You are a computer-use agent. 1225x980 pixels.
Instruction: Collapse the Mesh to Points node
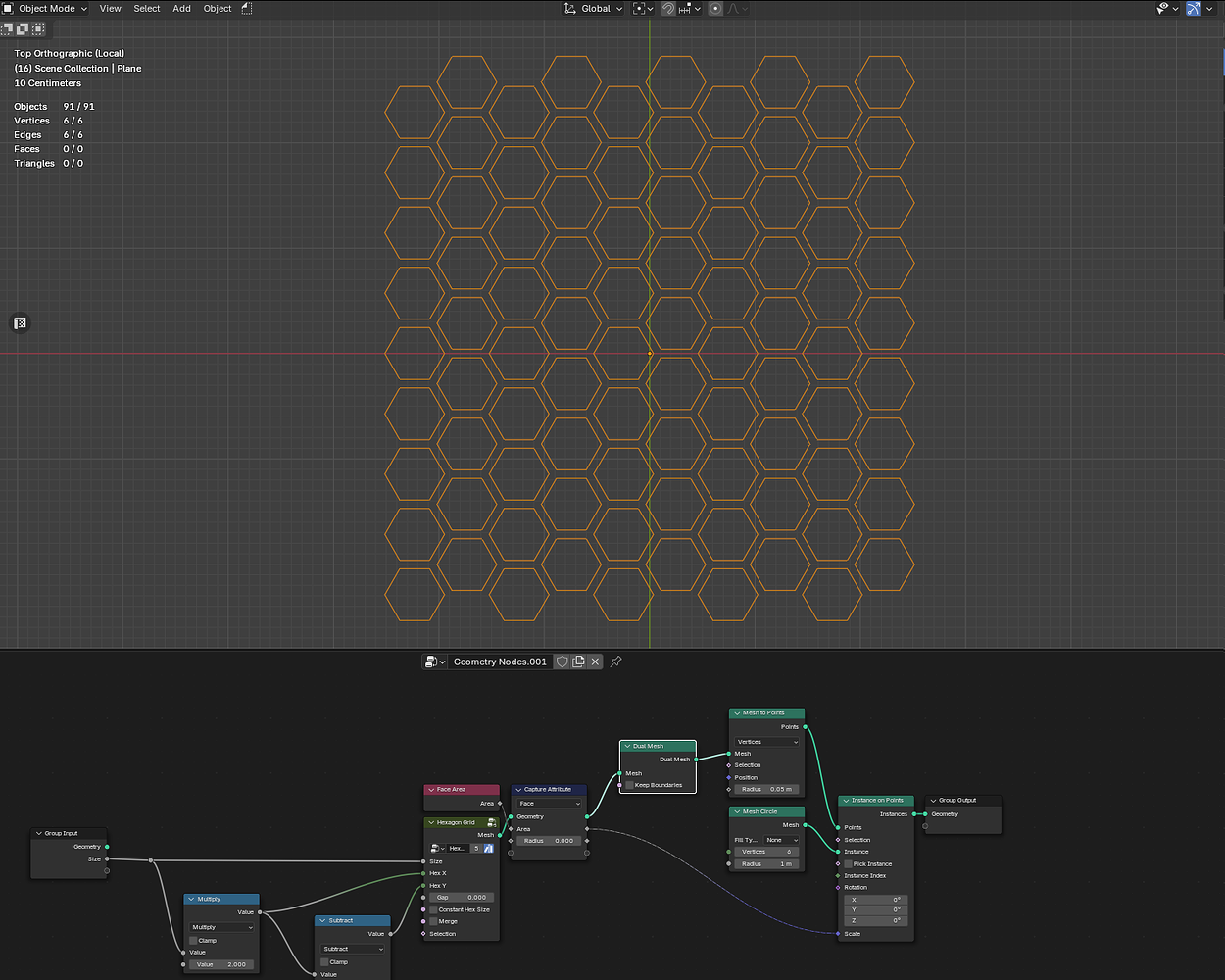[x=737, y=712]
